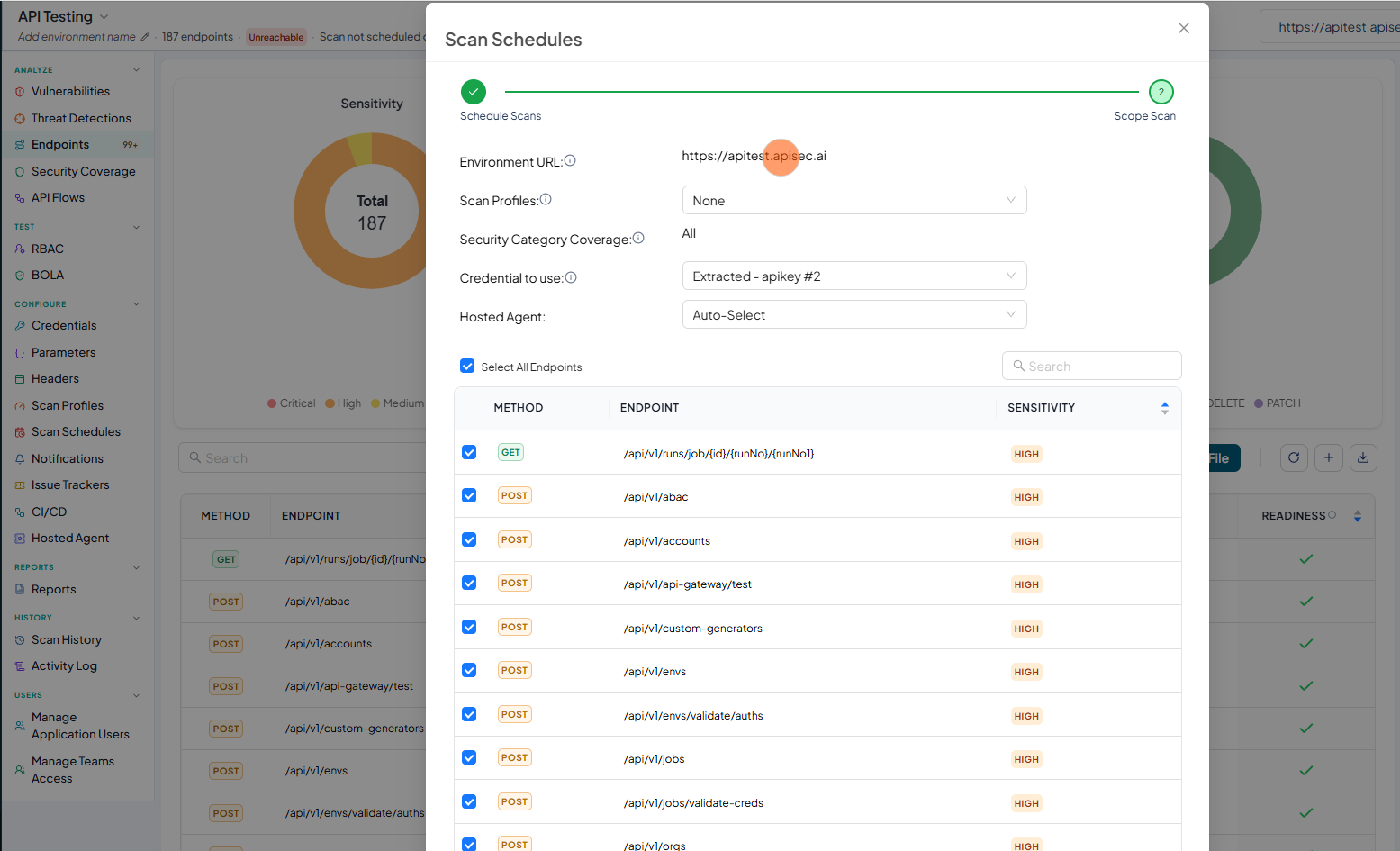
Task: Collapse the TEST sidebar section
Action: [x=136, y=227]
